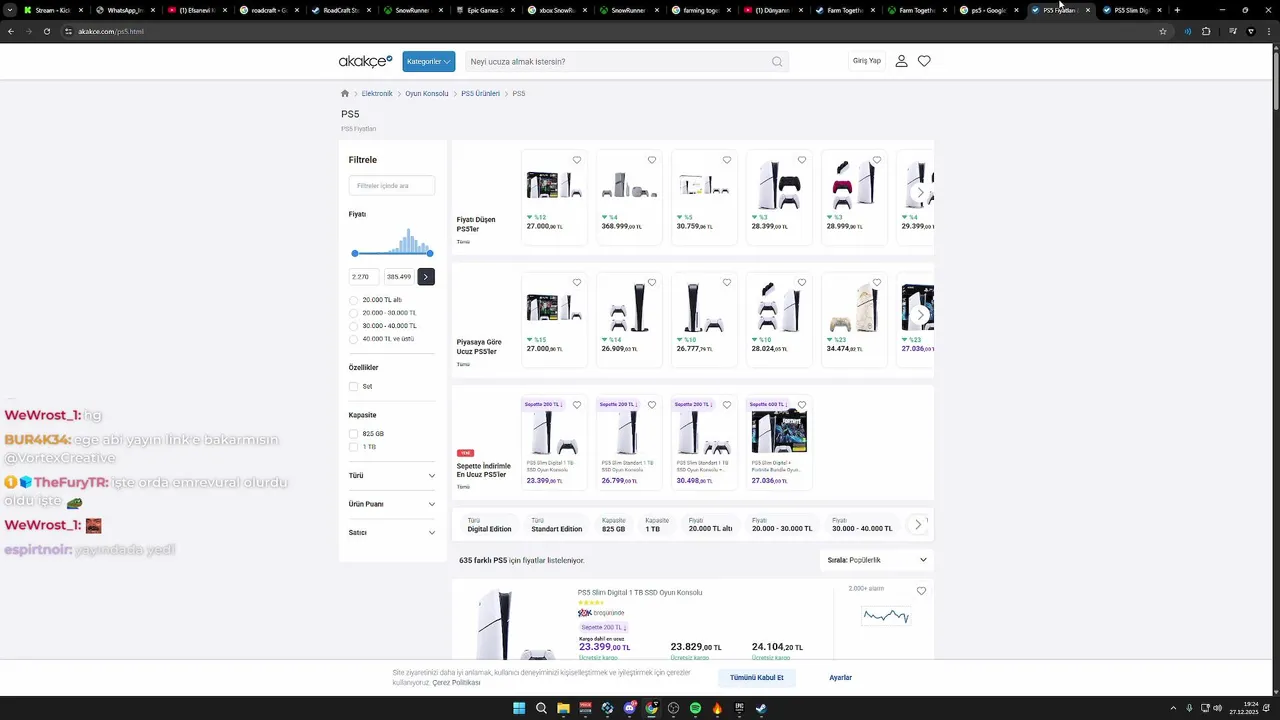This screenshot has width=1280, height=720.
Task: Click Tümünü Kabul Et cookie button
Action: [757, 677]
